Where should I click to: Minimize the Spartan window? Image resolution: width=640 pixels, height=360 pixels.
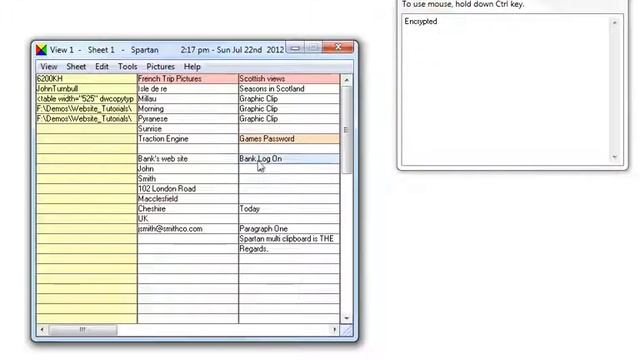click(x=295, y=48)
